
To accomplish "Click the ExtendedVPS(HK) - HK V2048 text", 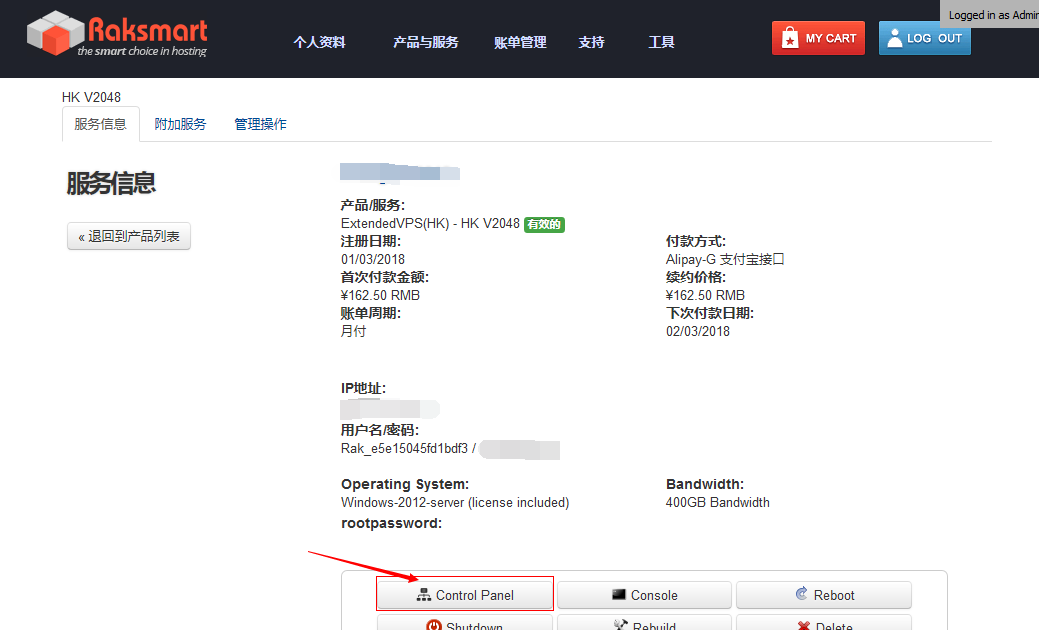I will pyautogui.click(x=430, y=224).
